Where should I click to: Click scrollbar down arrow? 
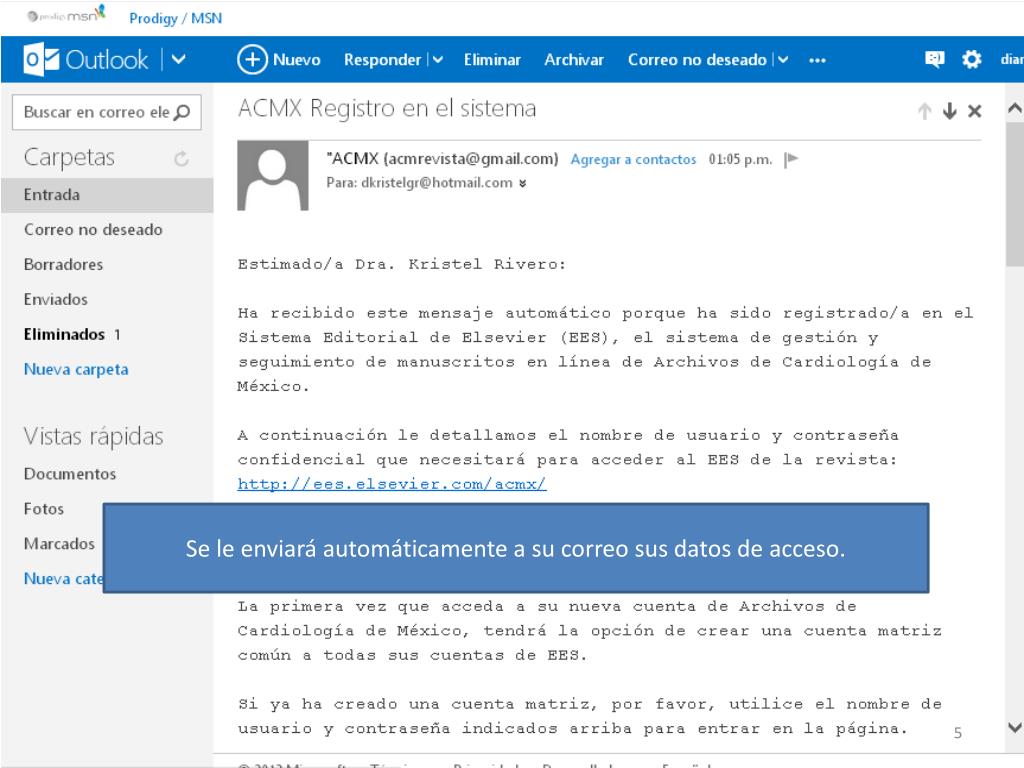tap(1014, 727)
